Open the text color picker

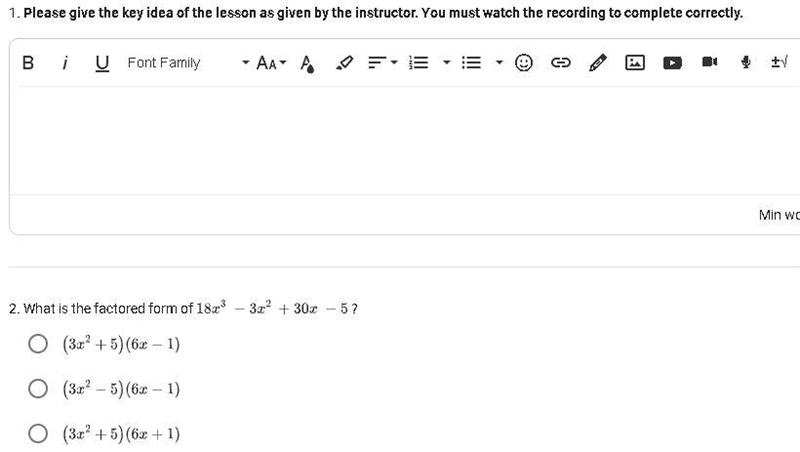(307, 63)
